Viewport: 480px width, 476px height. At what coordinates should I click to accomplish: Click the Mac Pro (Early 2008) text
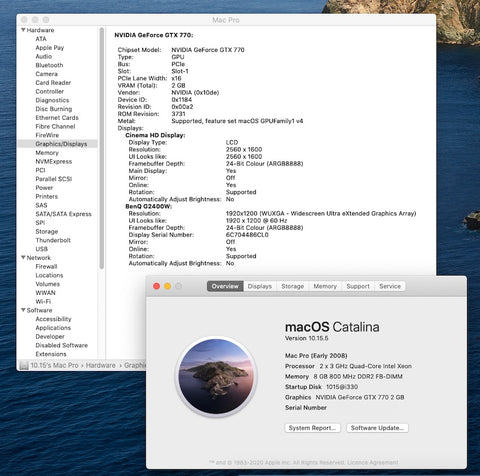click(x=316, y=356)
